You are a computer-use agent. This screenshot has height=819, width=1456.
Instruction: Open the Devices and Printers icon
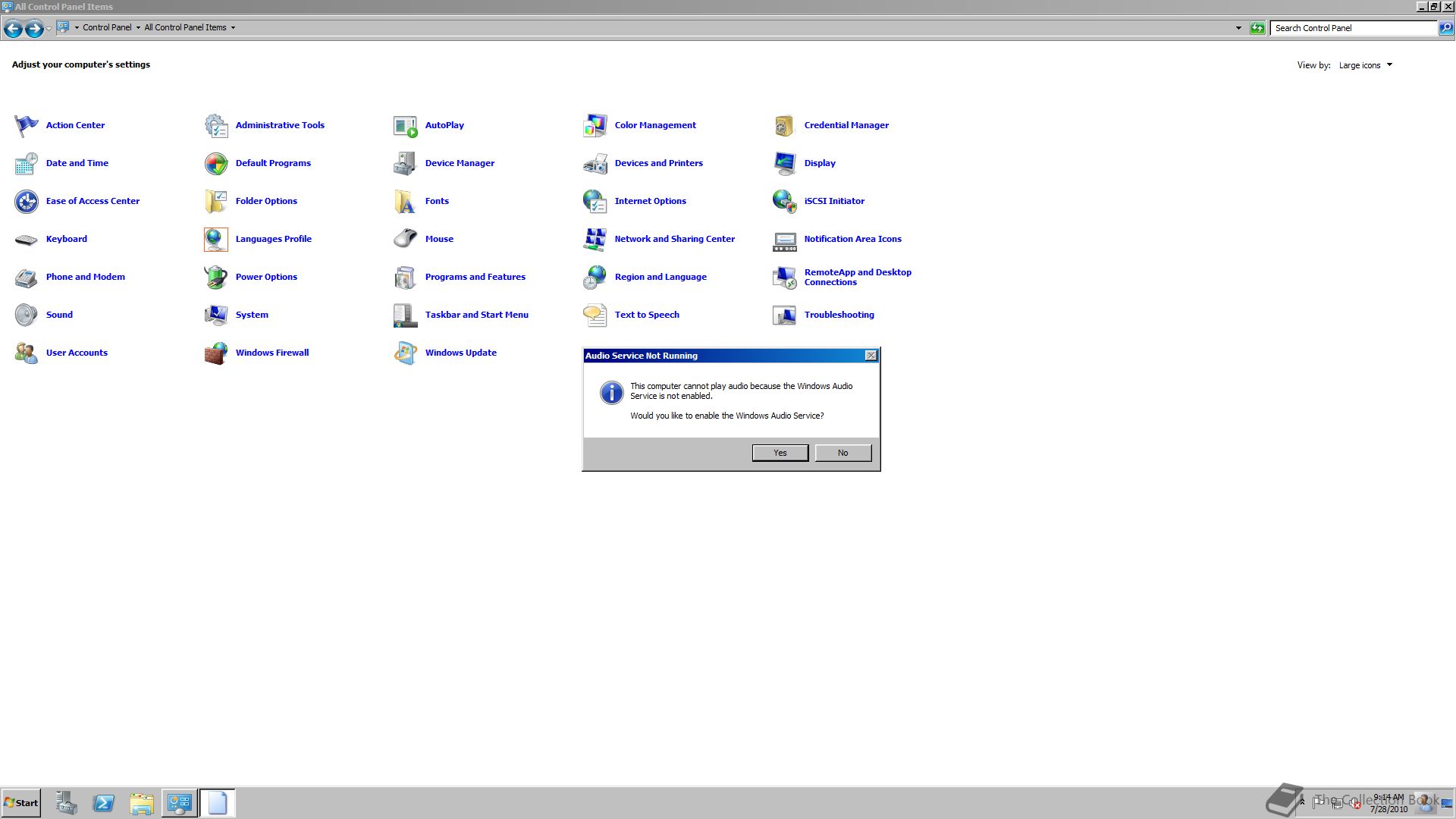pos(595,163)
